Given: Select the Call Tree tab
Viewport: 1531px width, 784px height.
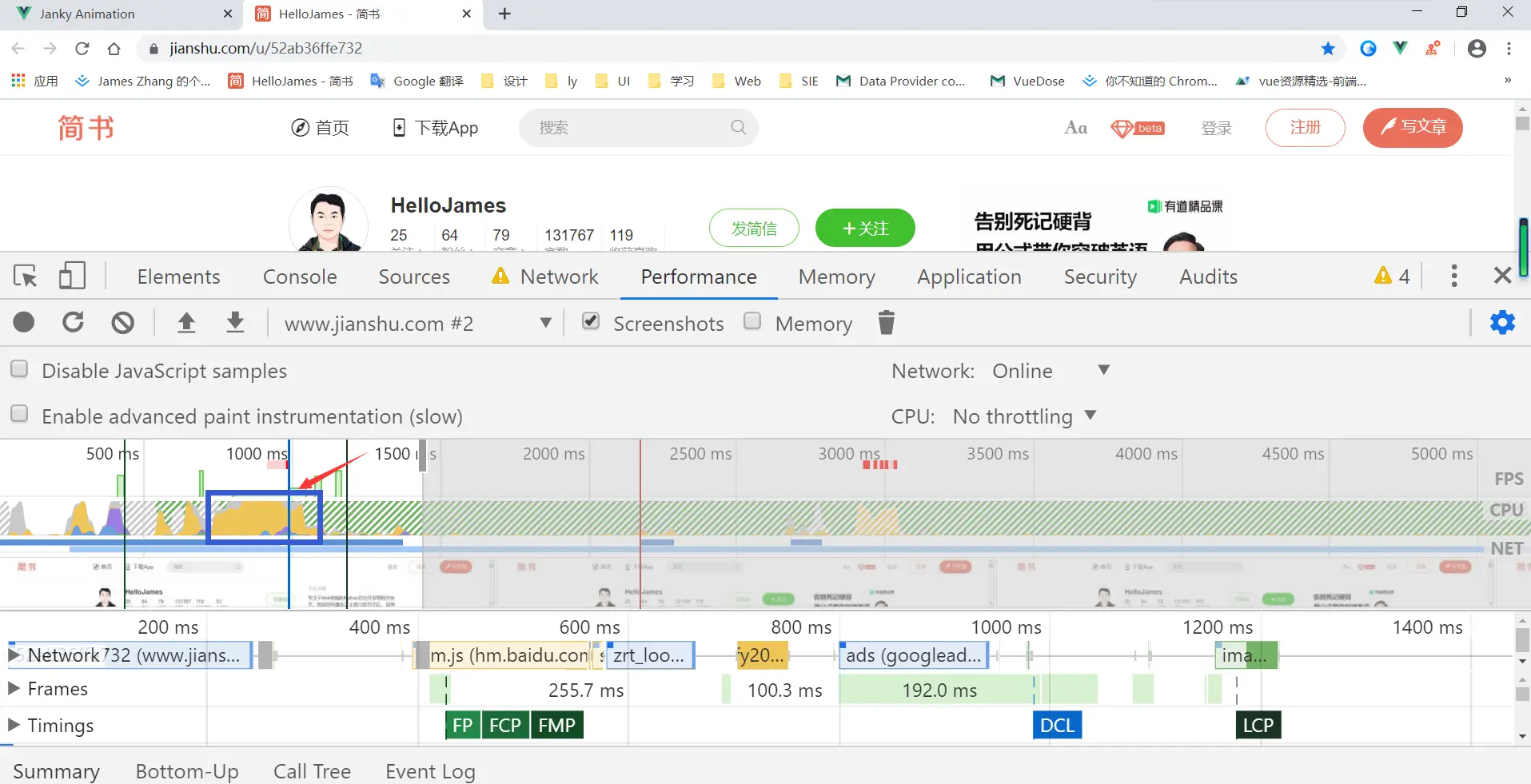Looking at the screenshot, I should coord(312,771).
